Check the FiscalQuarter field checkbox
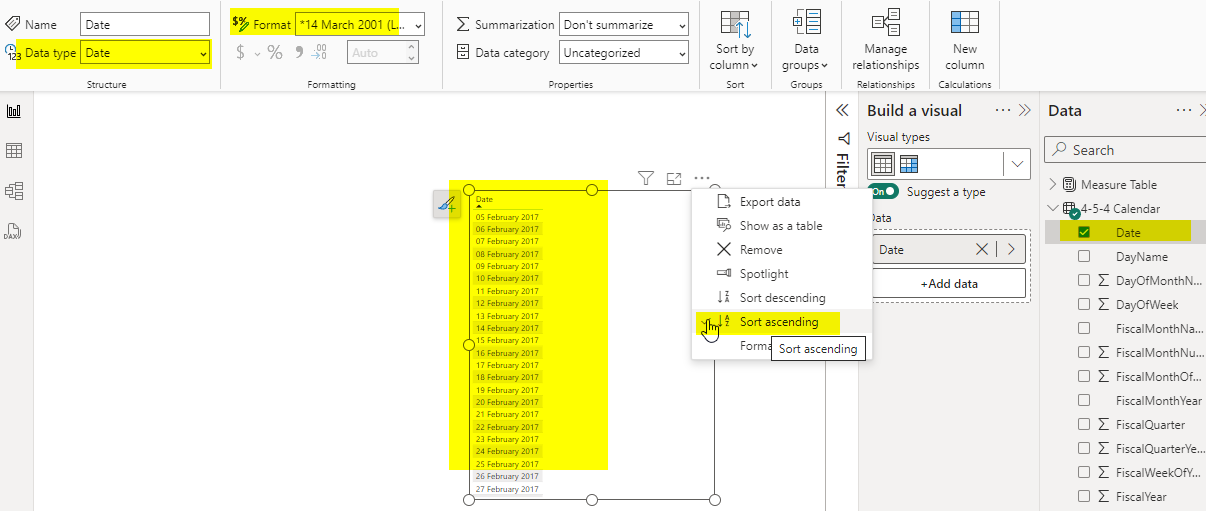Screen dimensions: 1206x511 coord(1084,424)
